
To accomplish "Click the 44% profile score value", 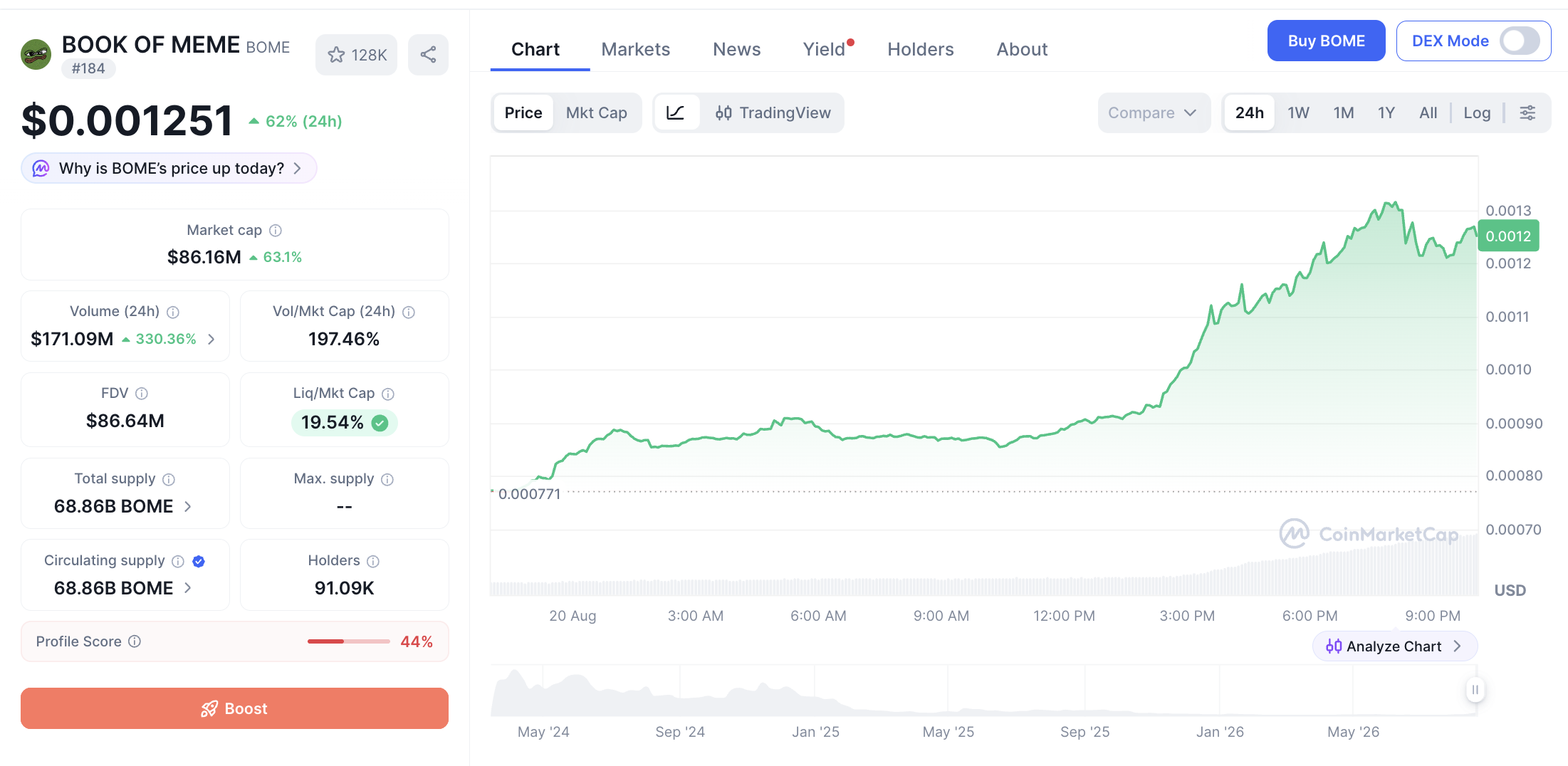I will coord(417,641).
